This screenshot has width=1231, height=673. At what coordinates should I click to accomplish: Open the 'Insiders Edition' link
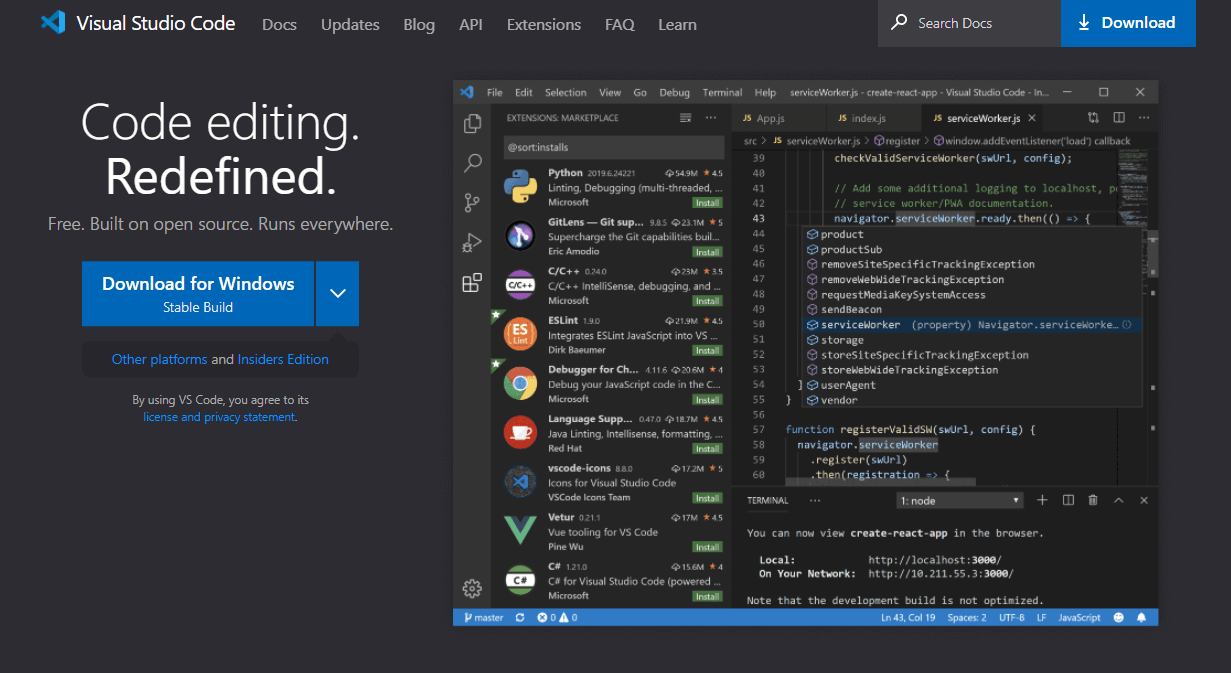pos(283,359)
